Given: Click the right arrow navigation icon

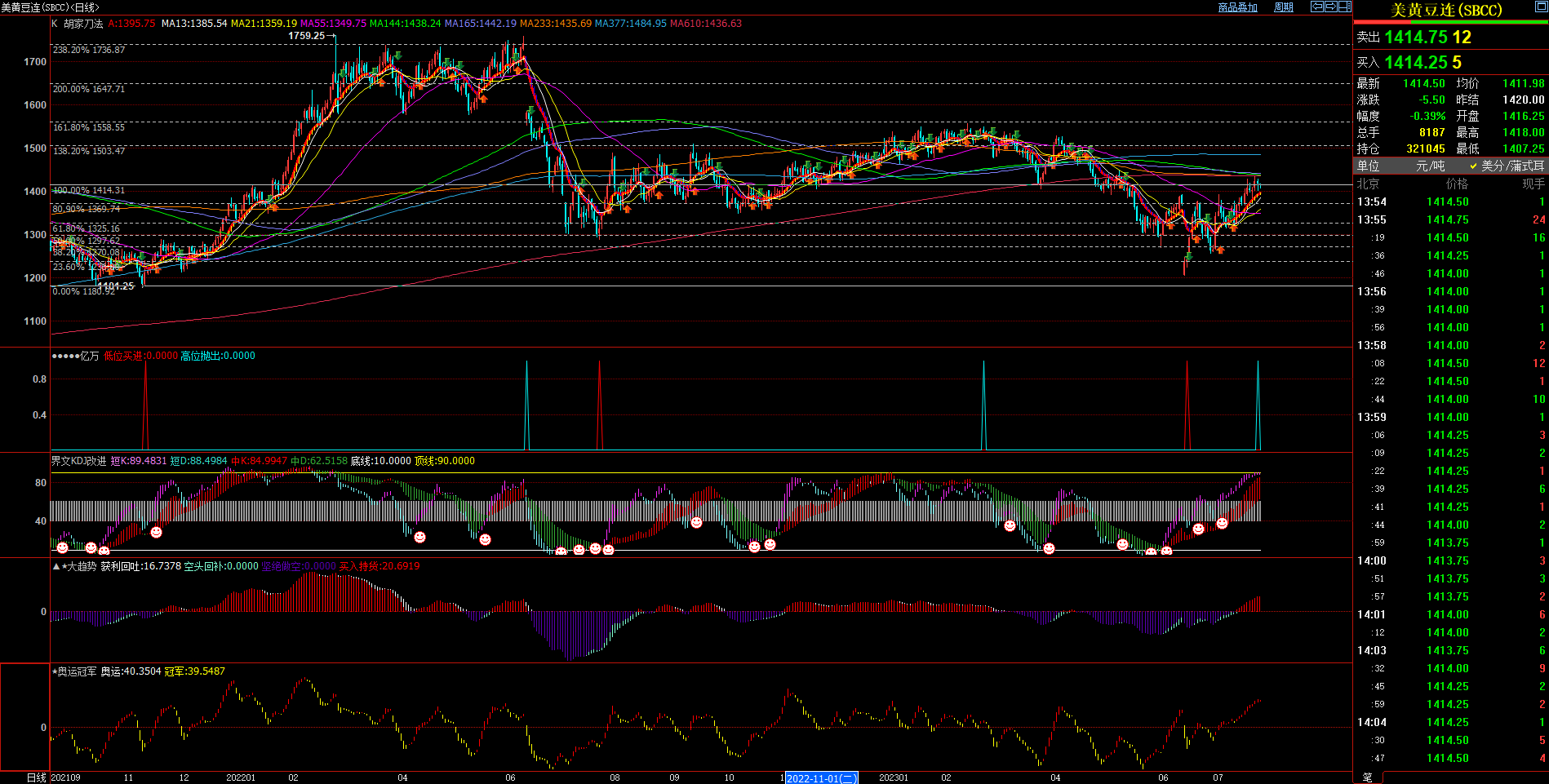Looking at the screenshot, I should click(1331, 7).
